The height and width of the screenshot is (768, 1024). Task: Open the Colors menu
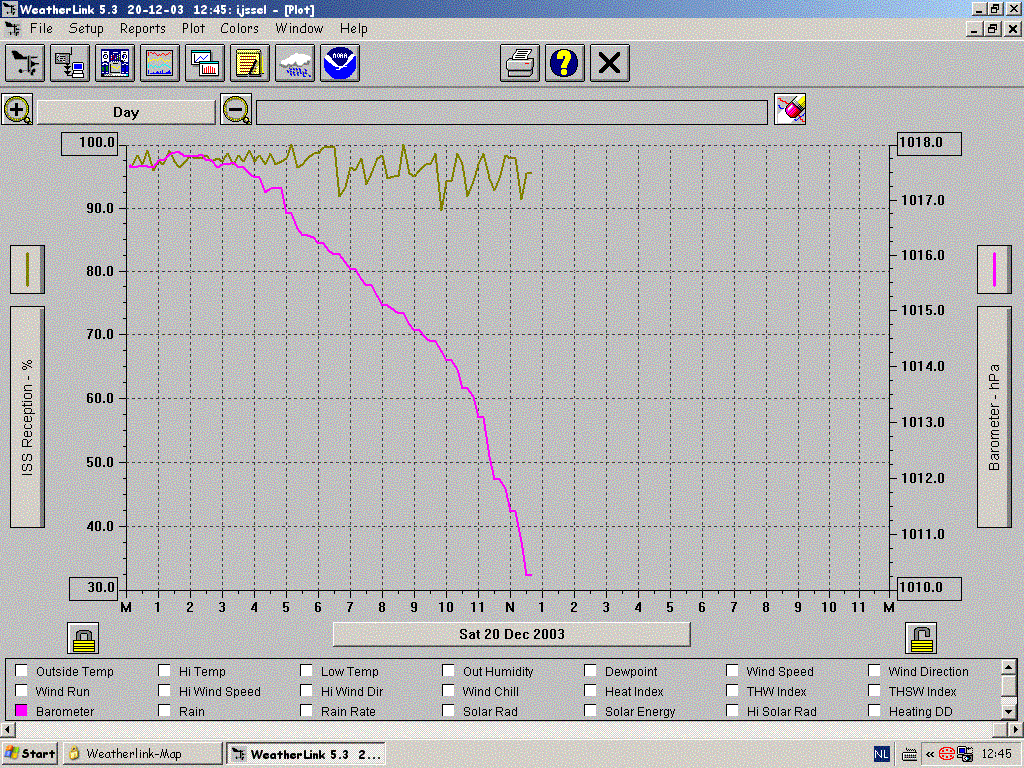pos(239,29)
